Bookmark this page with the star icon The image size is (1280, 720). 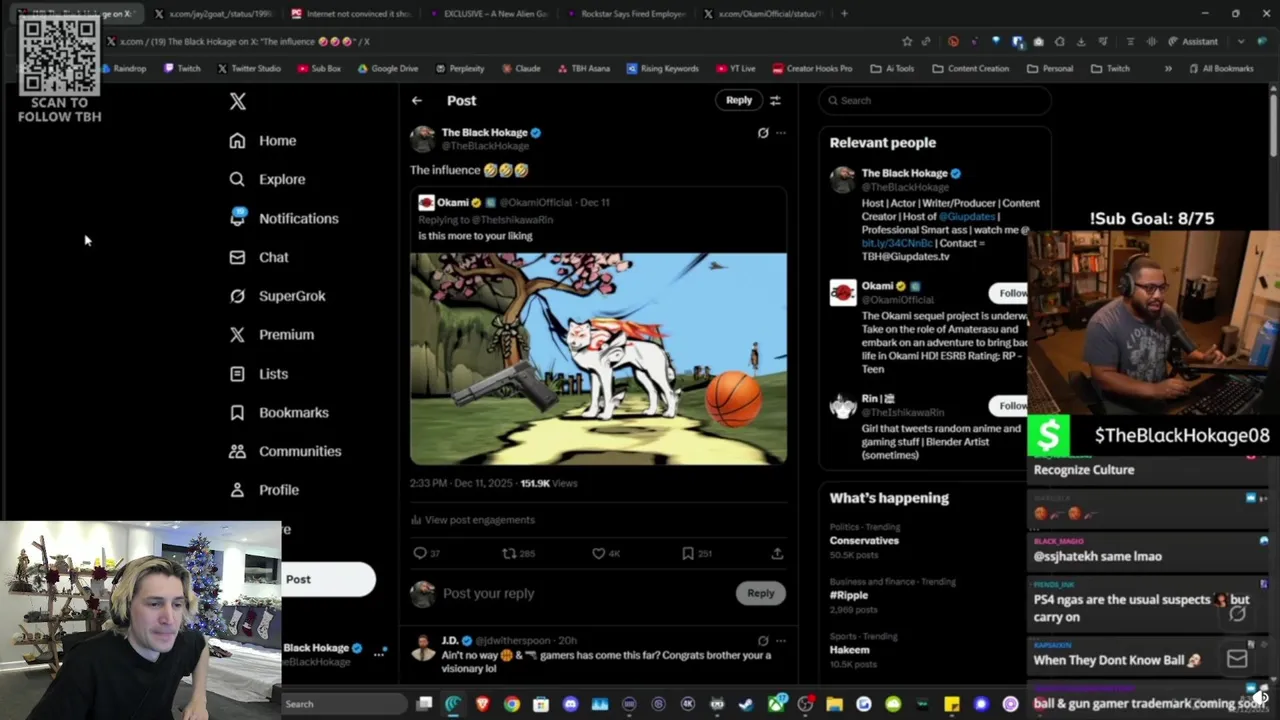(907, 42)
